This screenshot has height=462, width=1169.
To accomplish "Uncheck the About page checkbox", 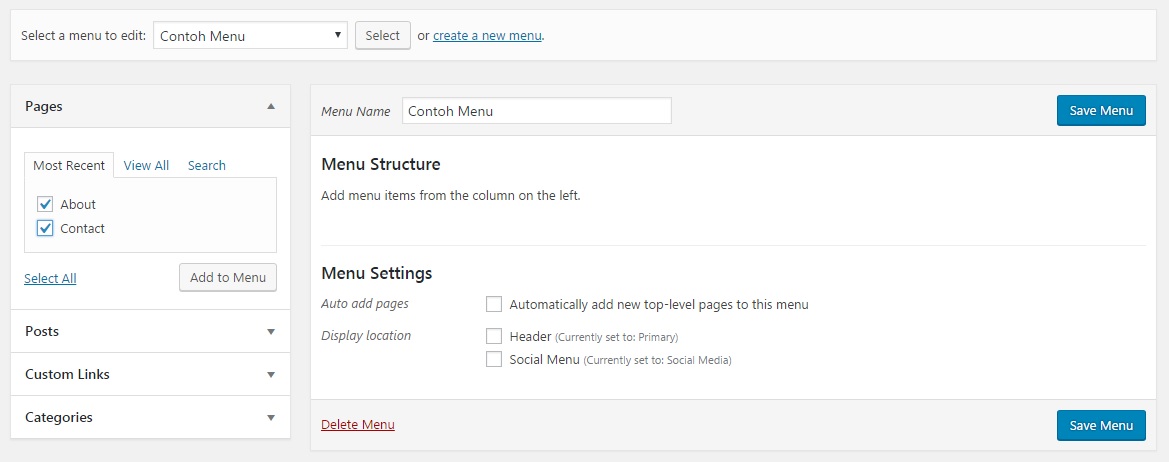I will [45, 204].
